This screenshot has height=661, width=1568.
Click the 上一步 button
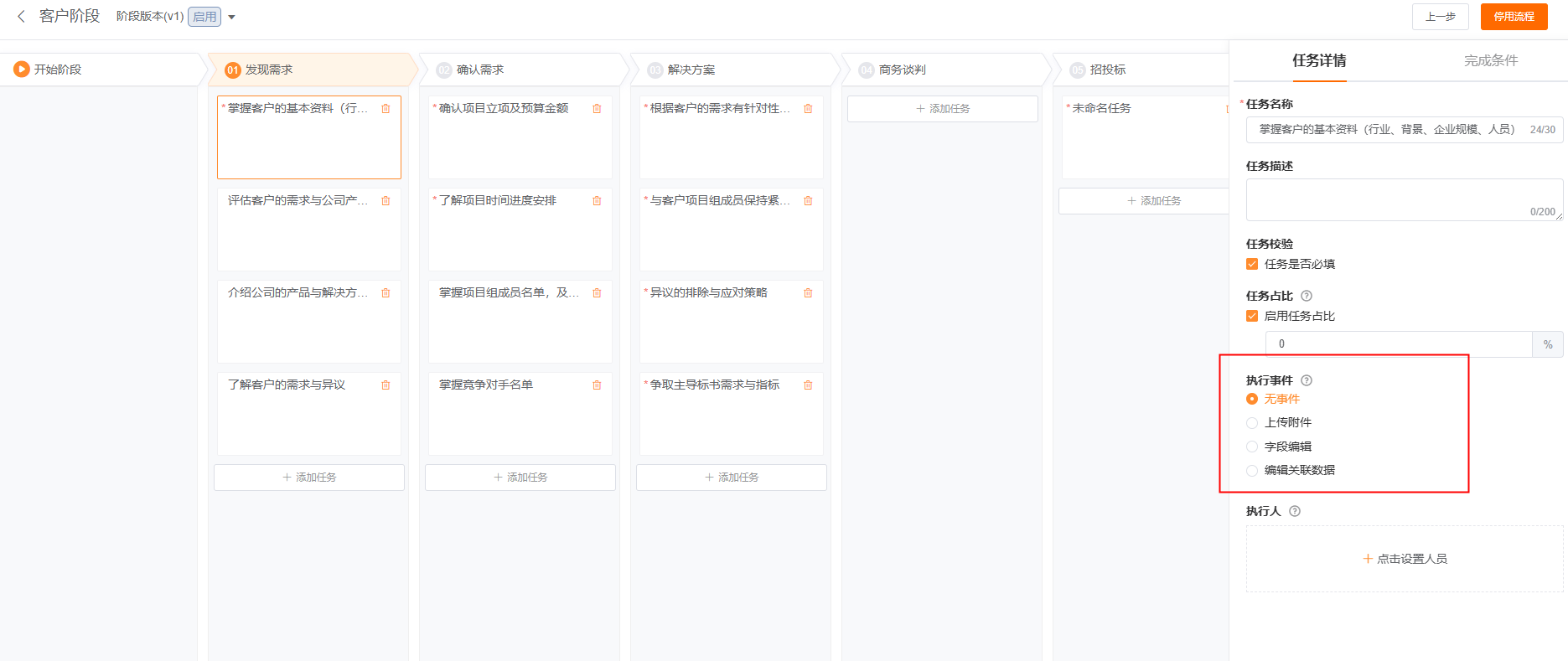point(1440,17)
